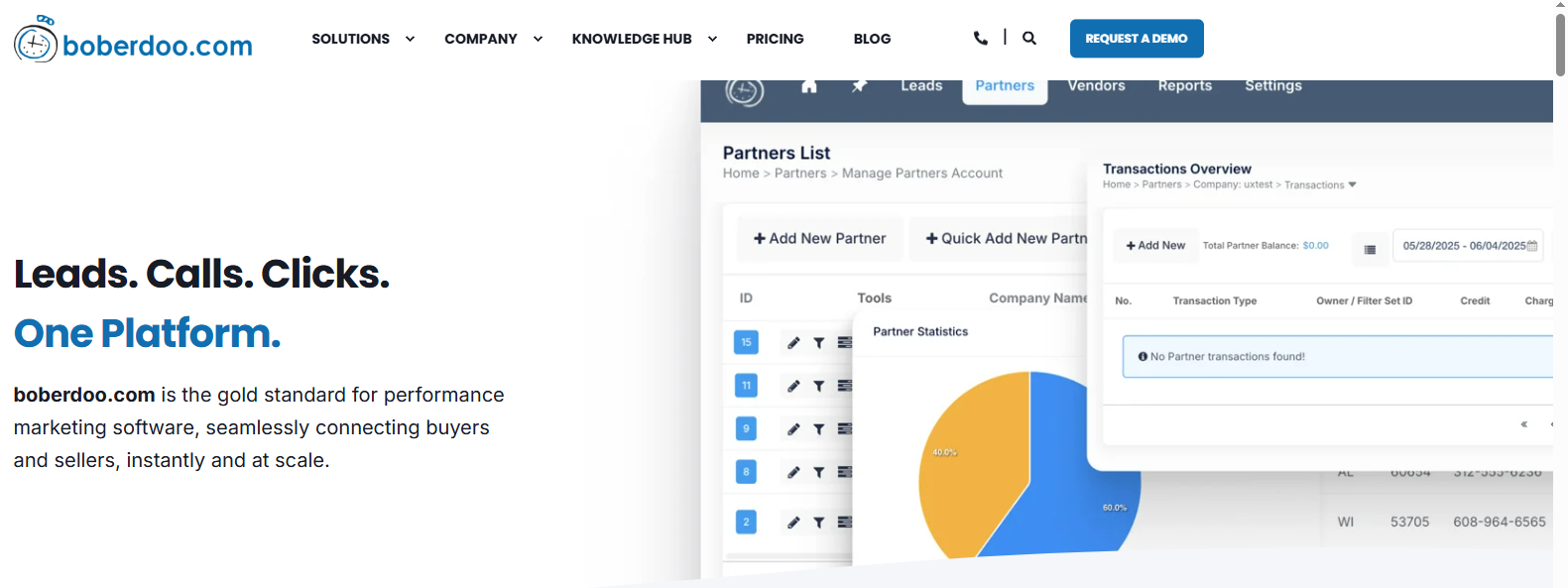Click edit pencil for partner 2

(x=793, y=523)
